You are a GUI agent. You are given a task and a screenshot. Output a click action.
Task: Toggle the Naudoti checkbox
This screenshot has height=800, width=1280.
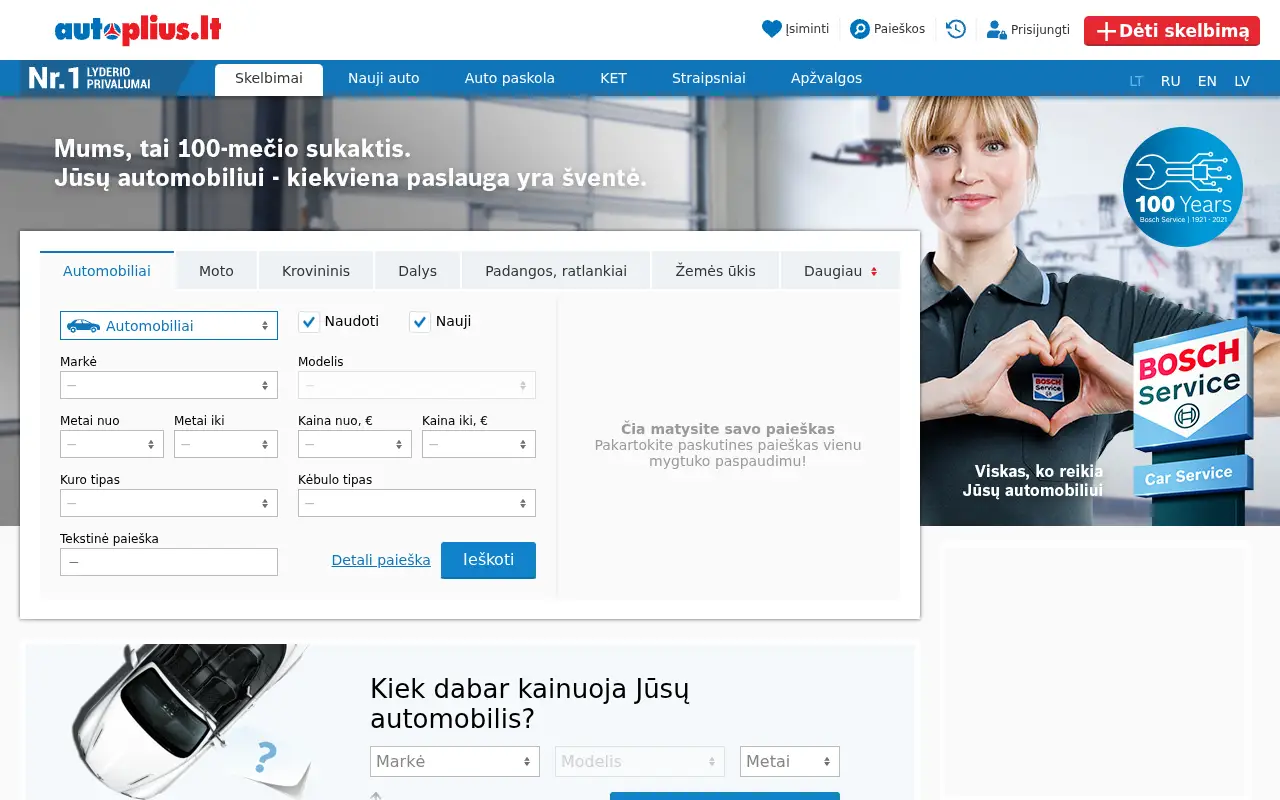[x=309, y=322]
